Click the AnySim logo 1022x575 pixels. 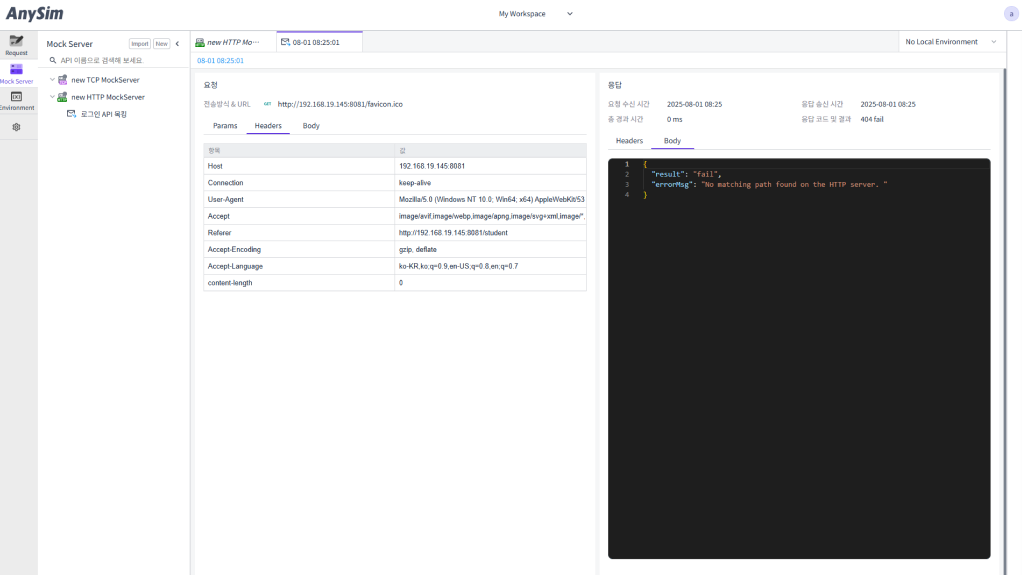(x=35, y=14)
